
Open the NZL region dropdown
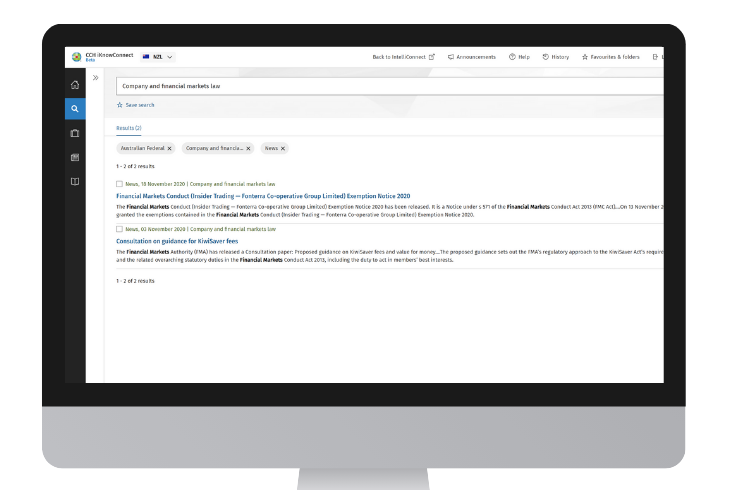[158, 57]
